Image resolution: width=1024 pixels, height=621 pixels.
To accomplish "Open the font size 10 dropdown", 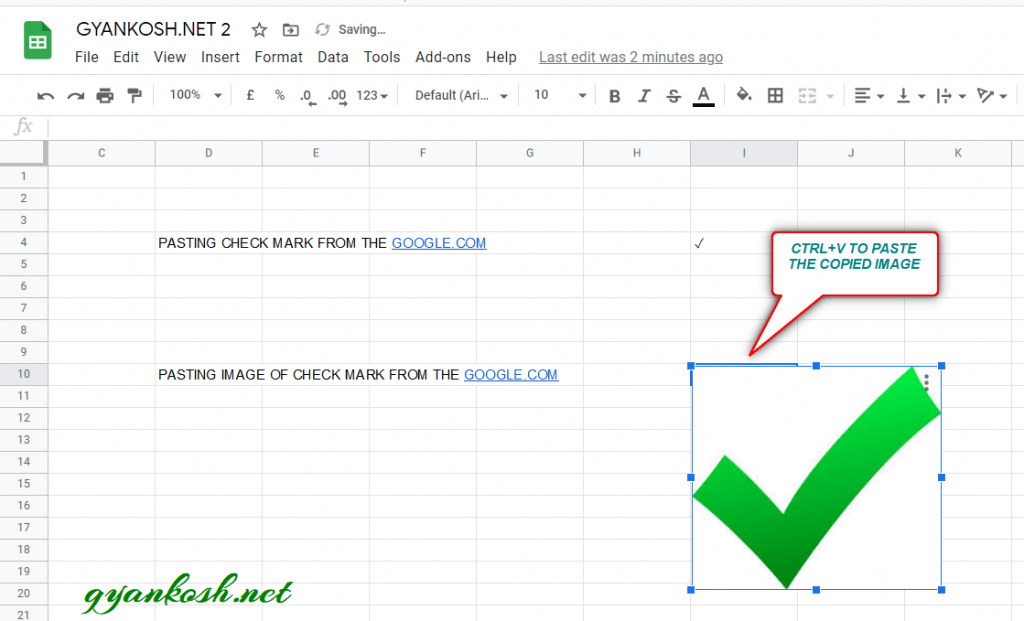I will tap(560, 95).
